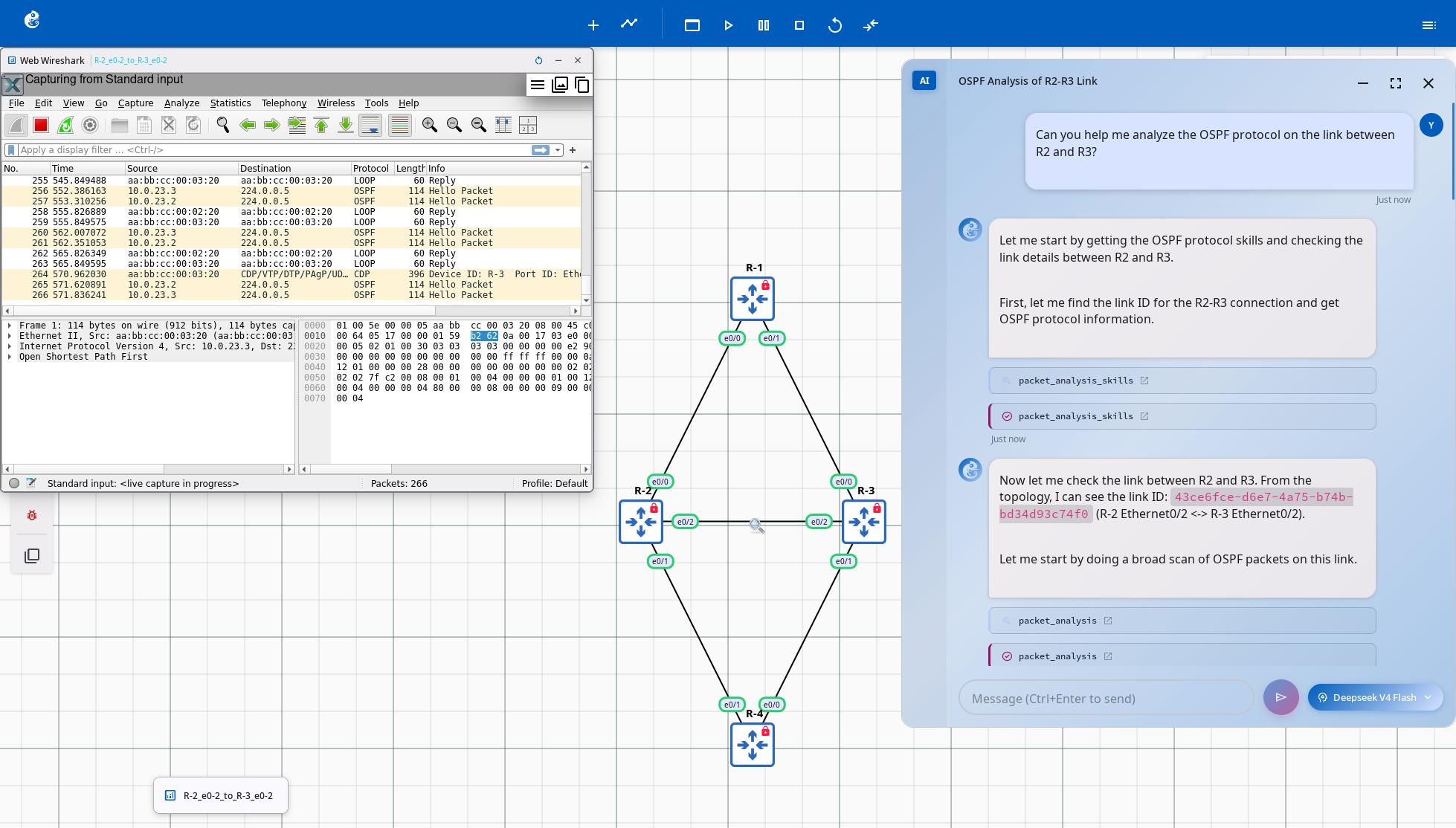1456x828 pixels.
Task: Expand the Open Shortest Path First row
Action: pyautogui.click(x=10, y=357)
